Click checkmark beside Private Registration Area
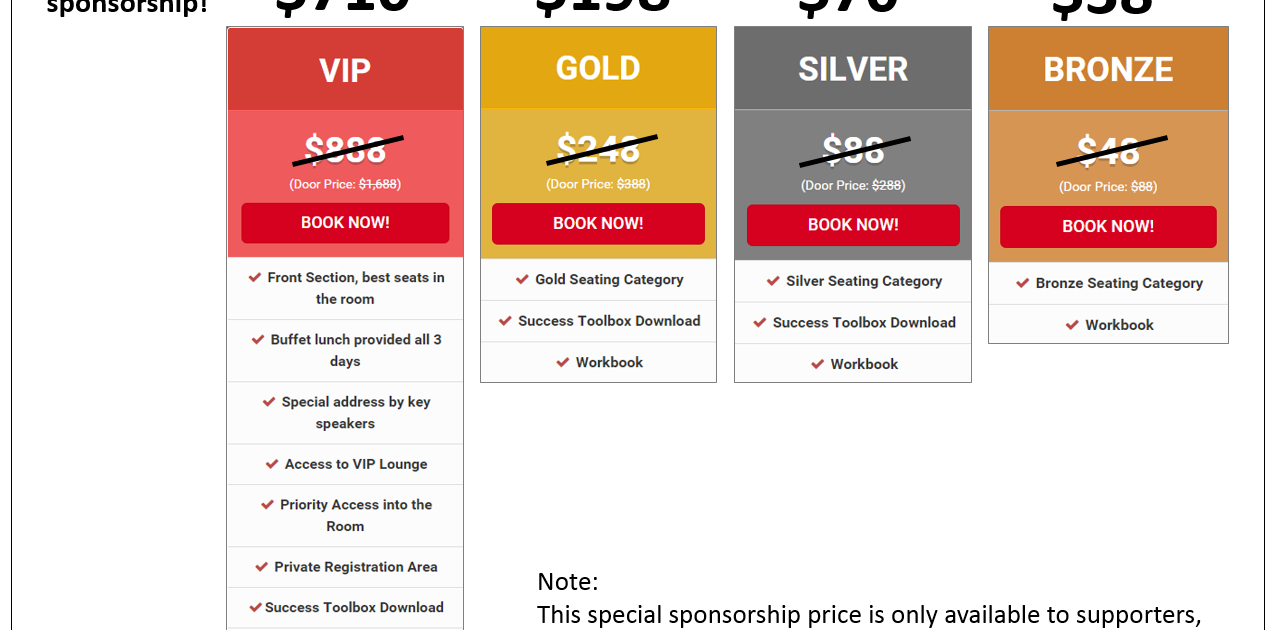 (x=262, y=566)
